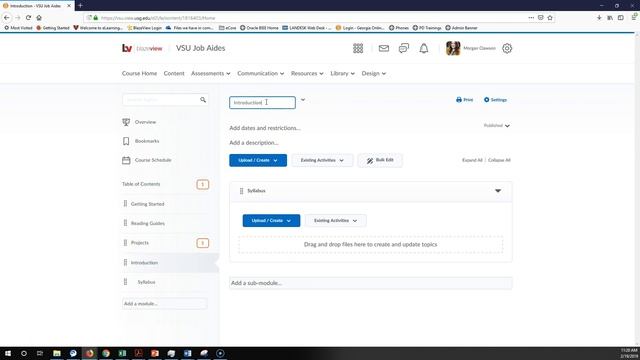Open Upload / Create inside Syllabus
Screen dimensions: 640x360
tap(271, 220)
